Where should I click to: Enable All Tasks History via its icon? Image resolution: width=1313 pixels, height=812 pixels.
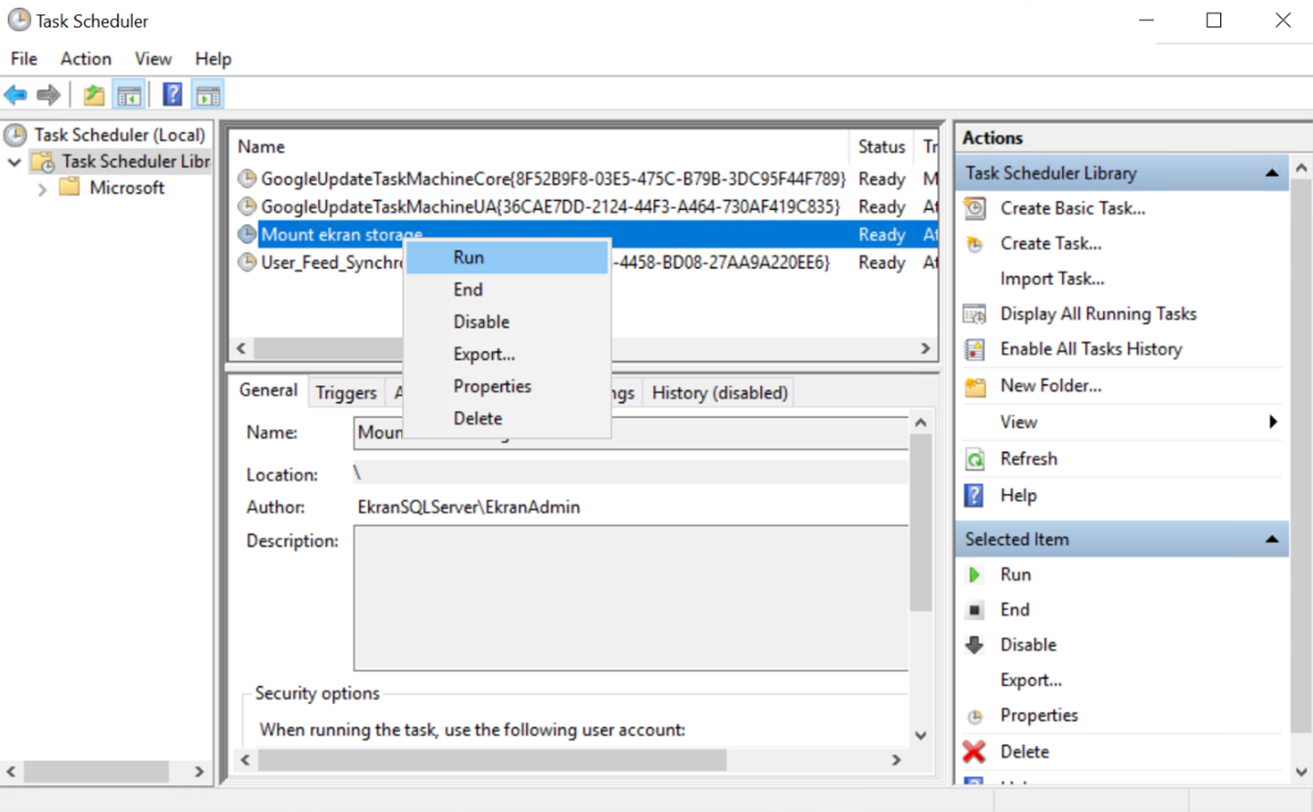click(x=974, y=348)
